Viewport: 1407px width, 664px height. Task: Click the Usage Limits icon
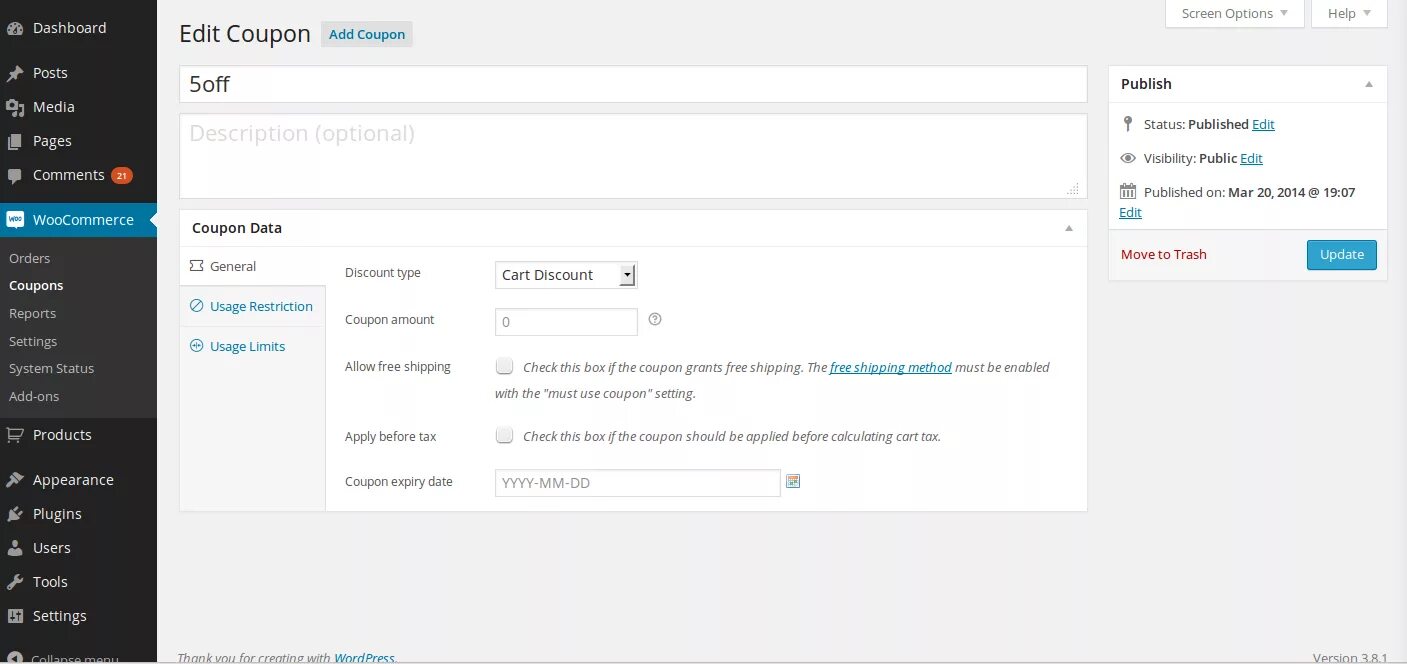click(x=196, y=346)
